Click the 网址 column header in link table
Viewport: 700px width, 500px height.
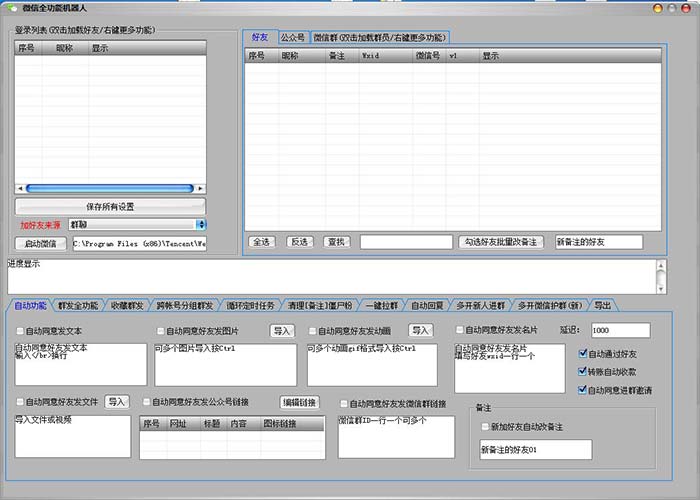(183, 424)
